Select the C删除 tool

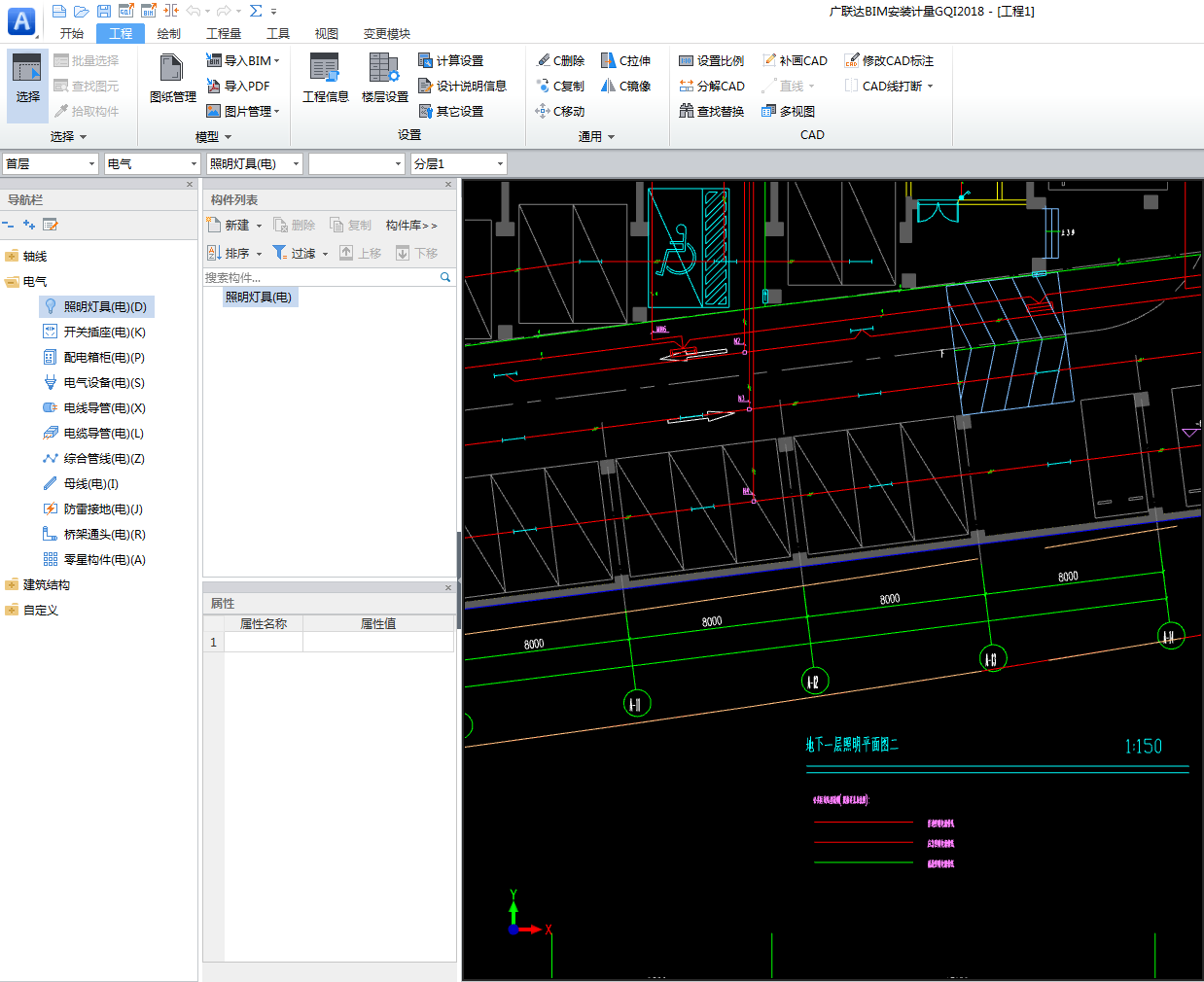click(560, 60)
